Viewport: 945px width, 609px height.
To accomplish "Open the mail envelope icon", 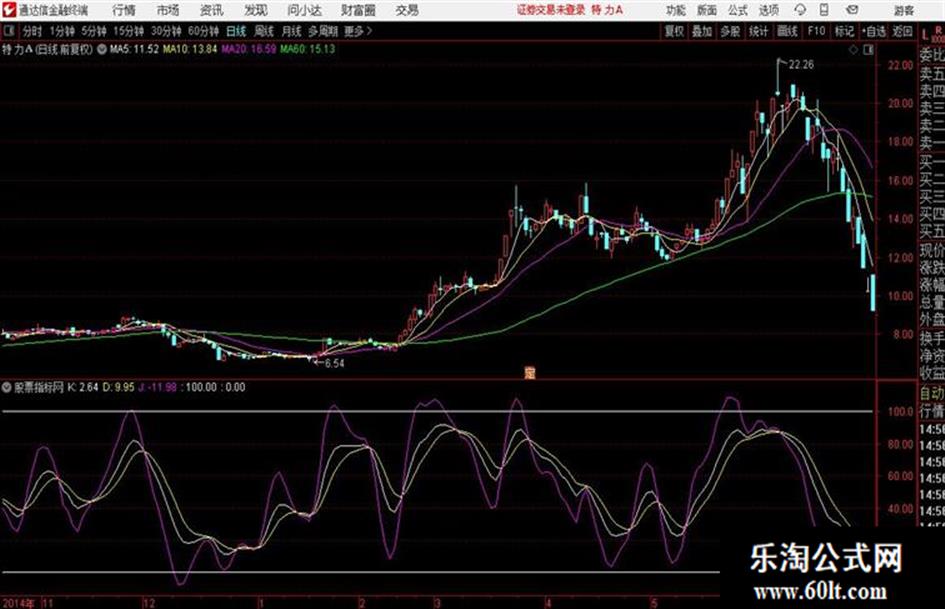I will [852, 10].
